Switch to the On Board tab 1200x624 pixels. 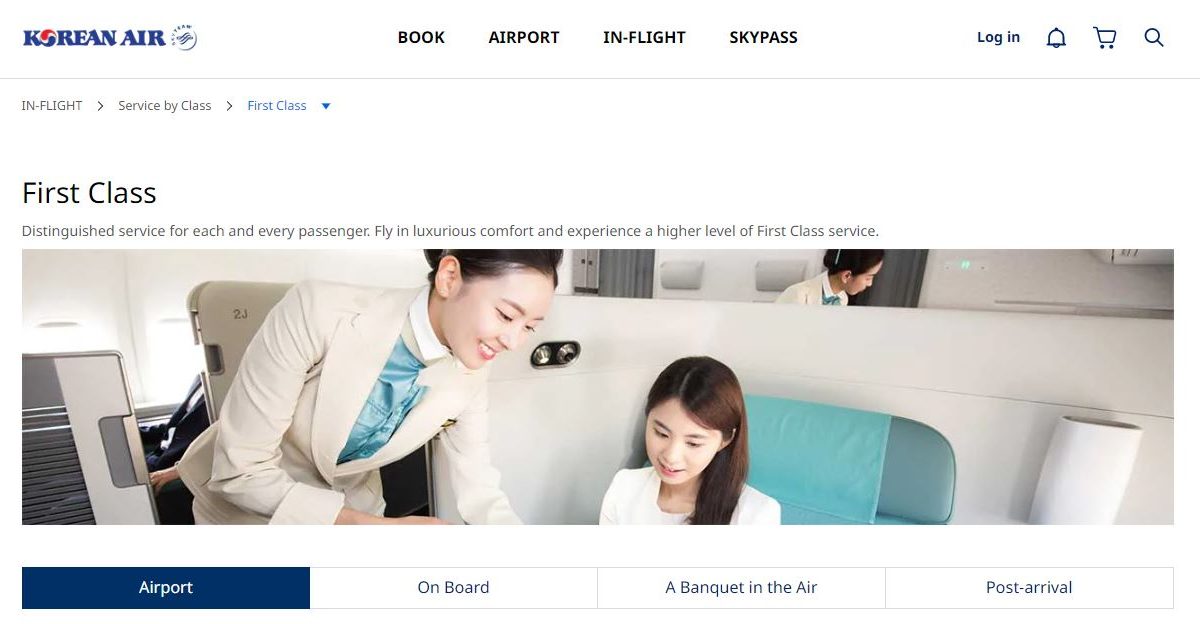[x=454, y=588]
